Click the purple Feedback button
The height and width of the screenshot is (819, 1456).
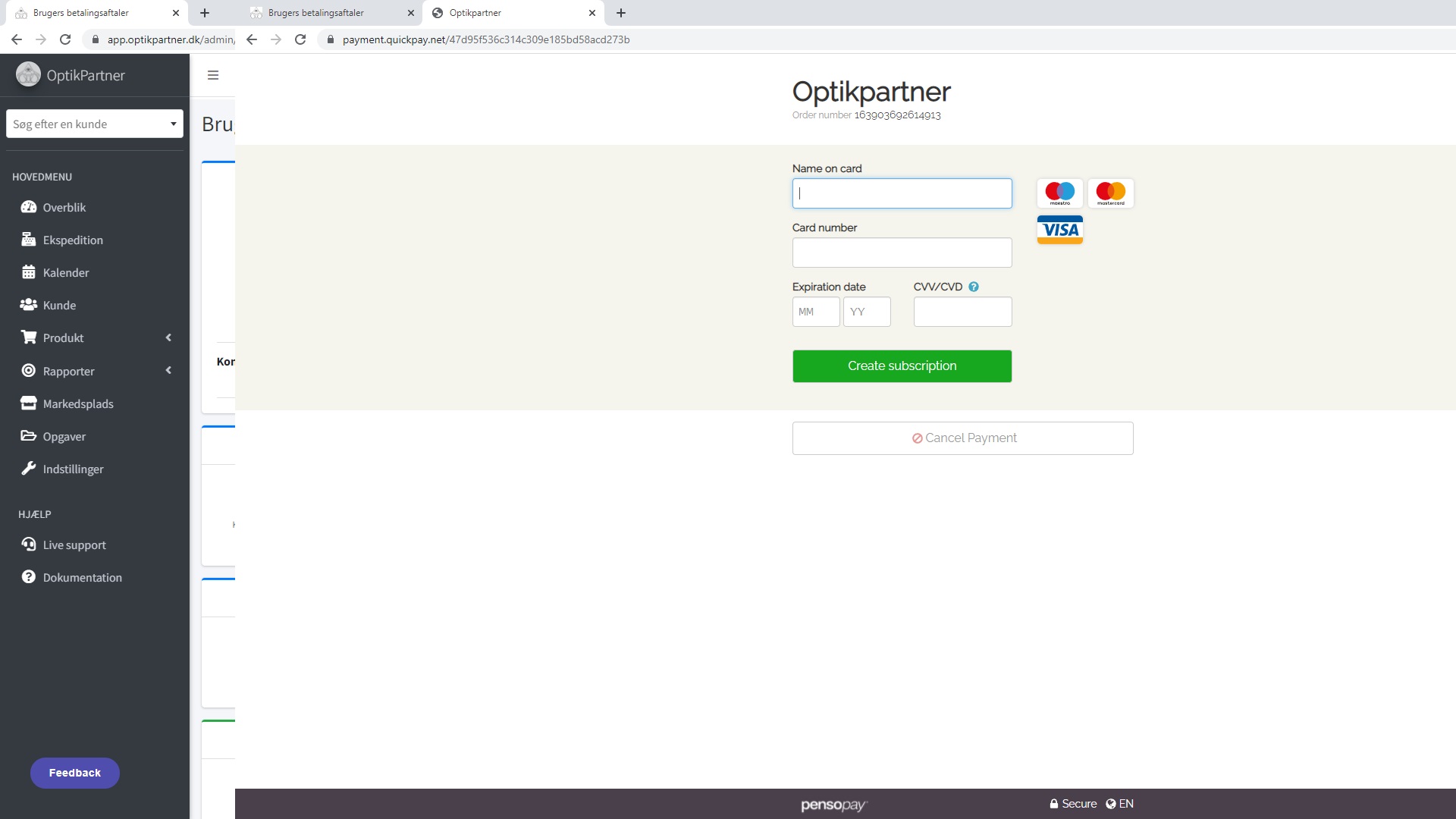click(74, 773)
